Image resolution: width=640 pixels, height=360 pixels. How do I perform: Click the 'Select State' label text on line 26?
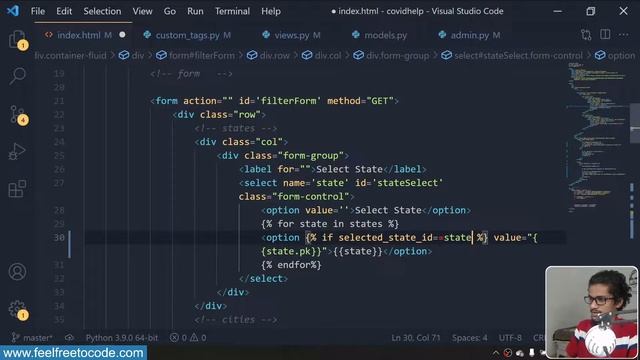(349, 169)
